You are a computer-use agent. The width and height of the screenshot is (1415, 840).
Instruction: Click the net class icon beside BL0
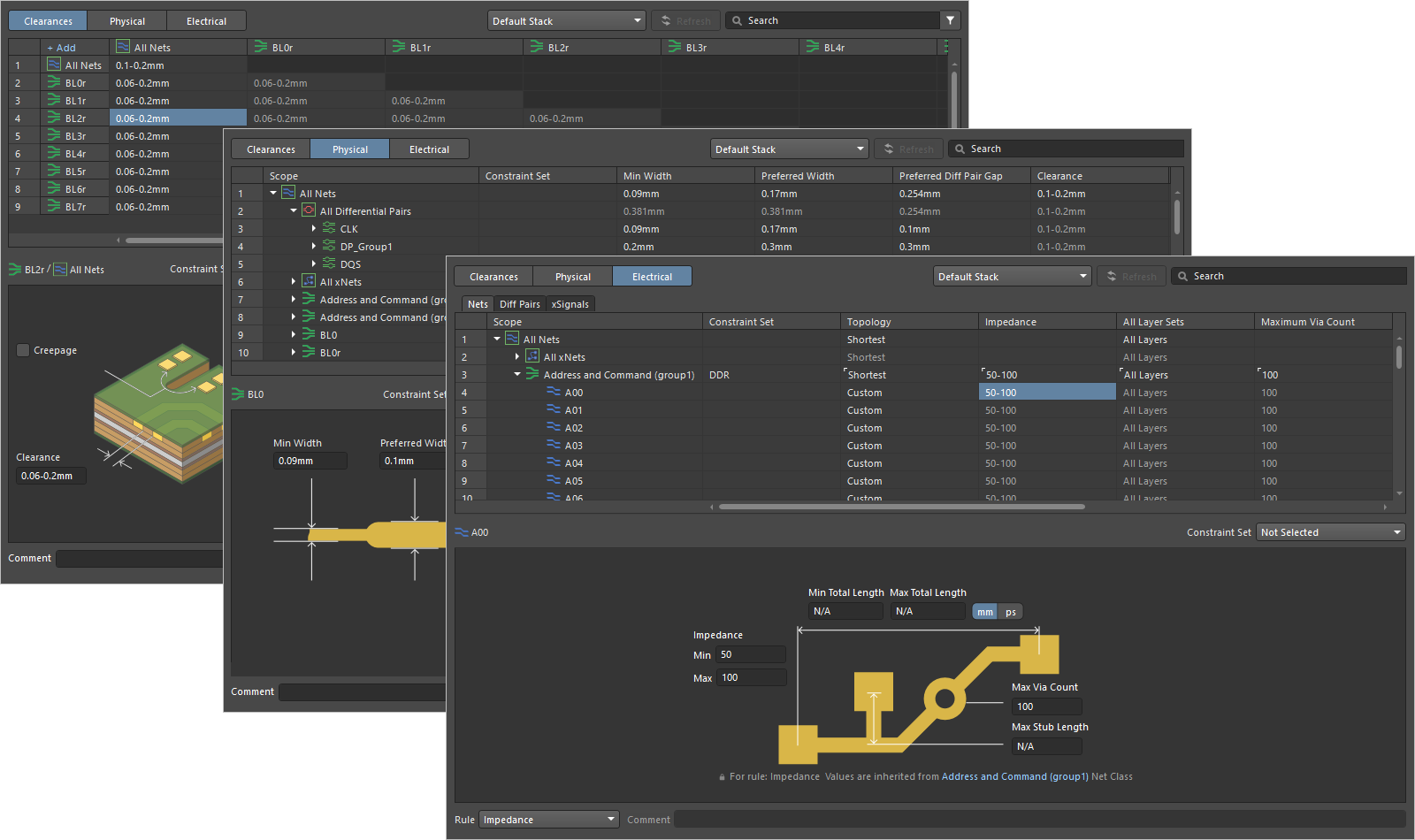click(x=308, y=334)
